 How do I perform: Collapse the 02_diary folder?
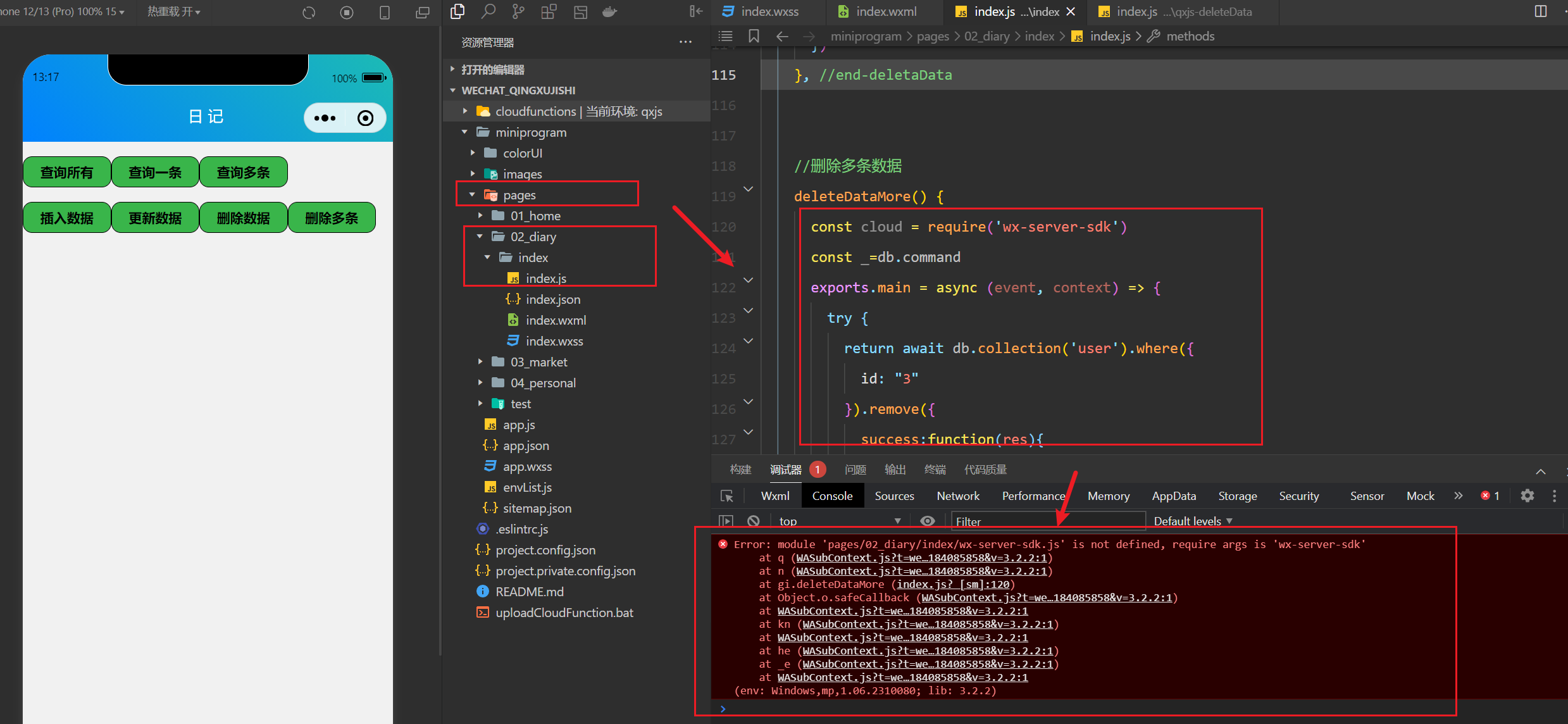click(x=533, y=237)
